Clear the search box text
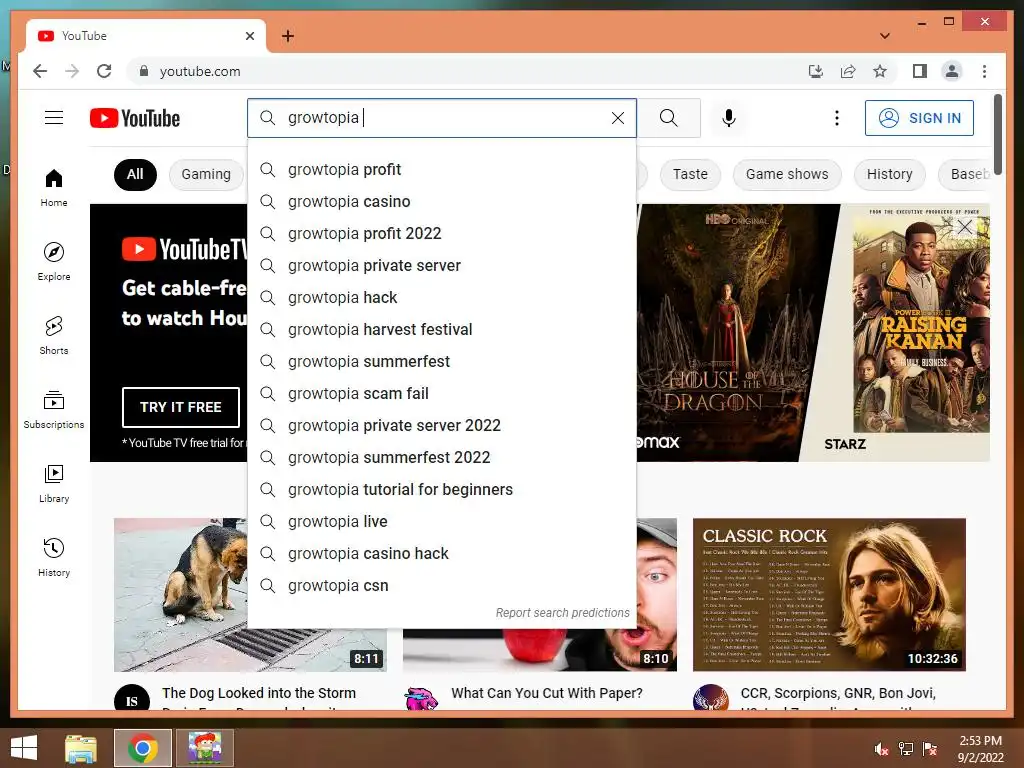This screenshot has width=1024, height=768. pyautogui.click(x=618, y=118)
